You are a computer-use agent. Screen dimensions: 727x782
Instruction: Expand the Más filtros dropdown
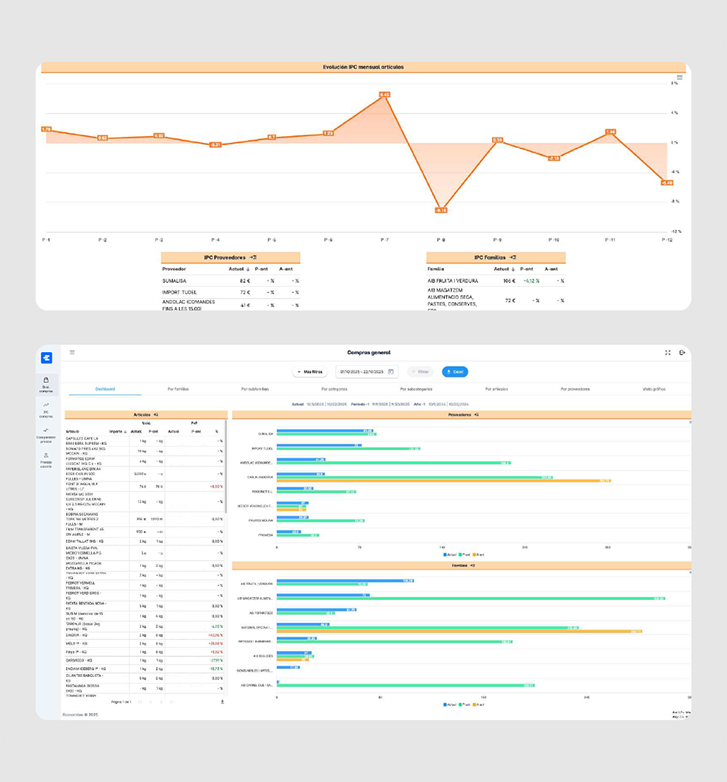click(310, 372)
